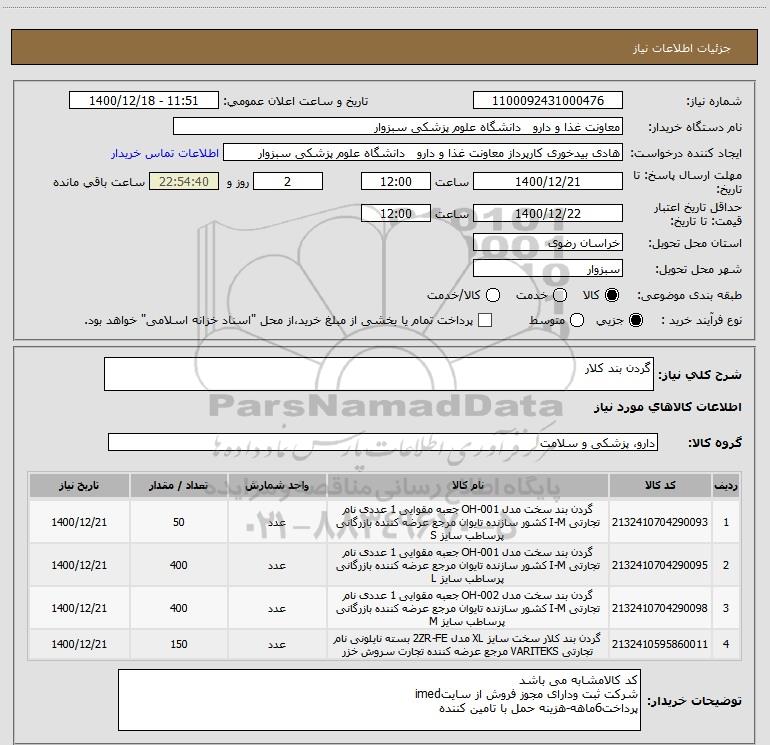Select item code 2132410704290098
The width and height of the screenshot is (770, 745).
tap(660, 608)
